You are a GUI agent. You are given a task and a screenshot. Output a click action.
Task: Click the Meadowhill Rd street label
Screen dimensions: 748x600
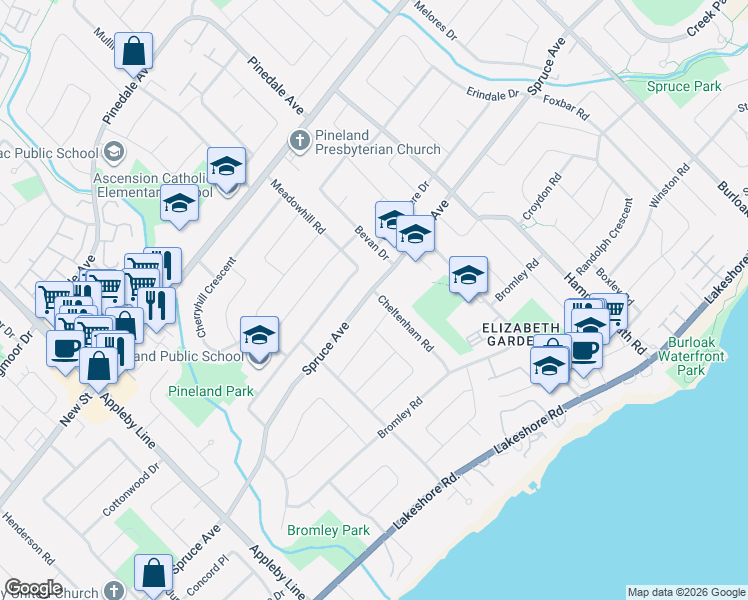298,207
